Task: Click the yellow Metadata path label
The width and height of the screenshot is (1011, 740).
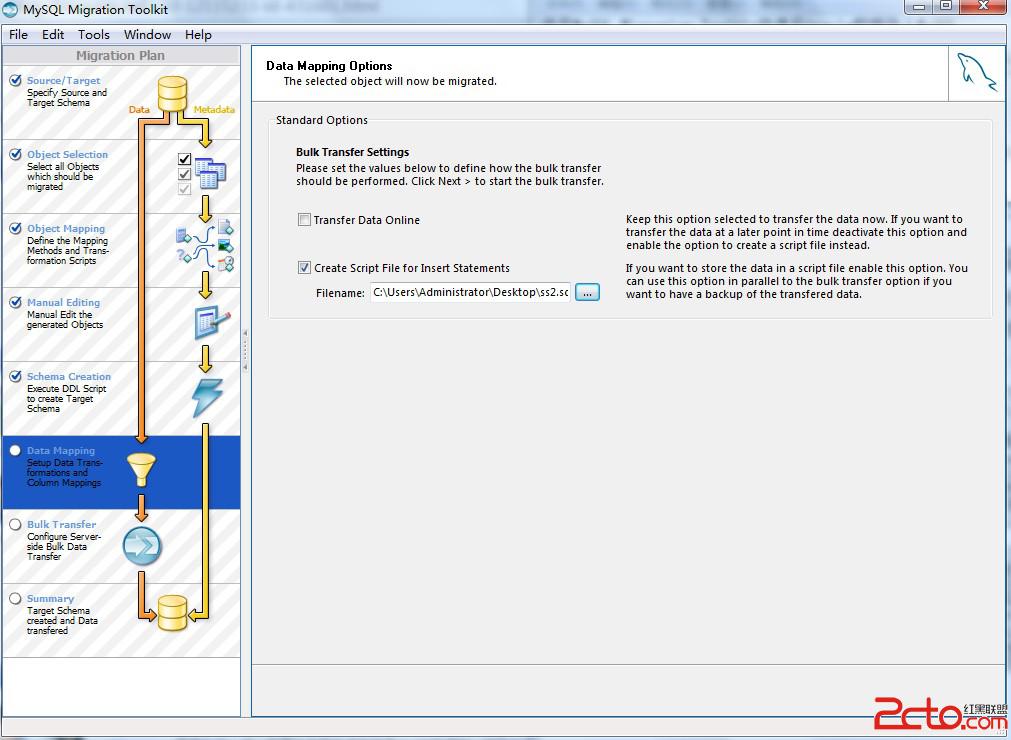Action: click(214, 110)
